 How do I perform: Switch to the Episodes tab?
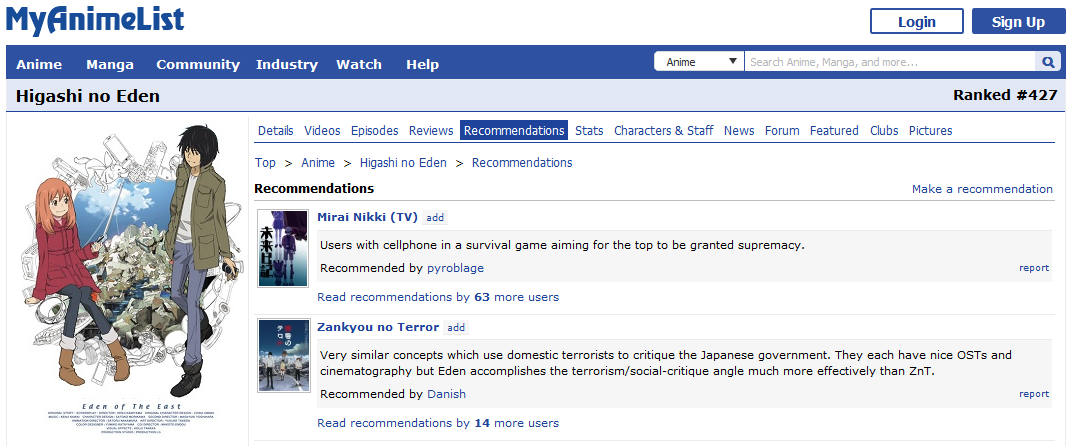click(374, 131)
